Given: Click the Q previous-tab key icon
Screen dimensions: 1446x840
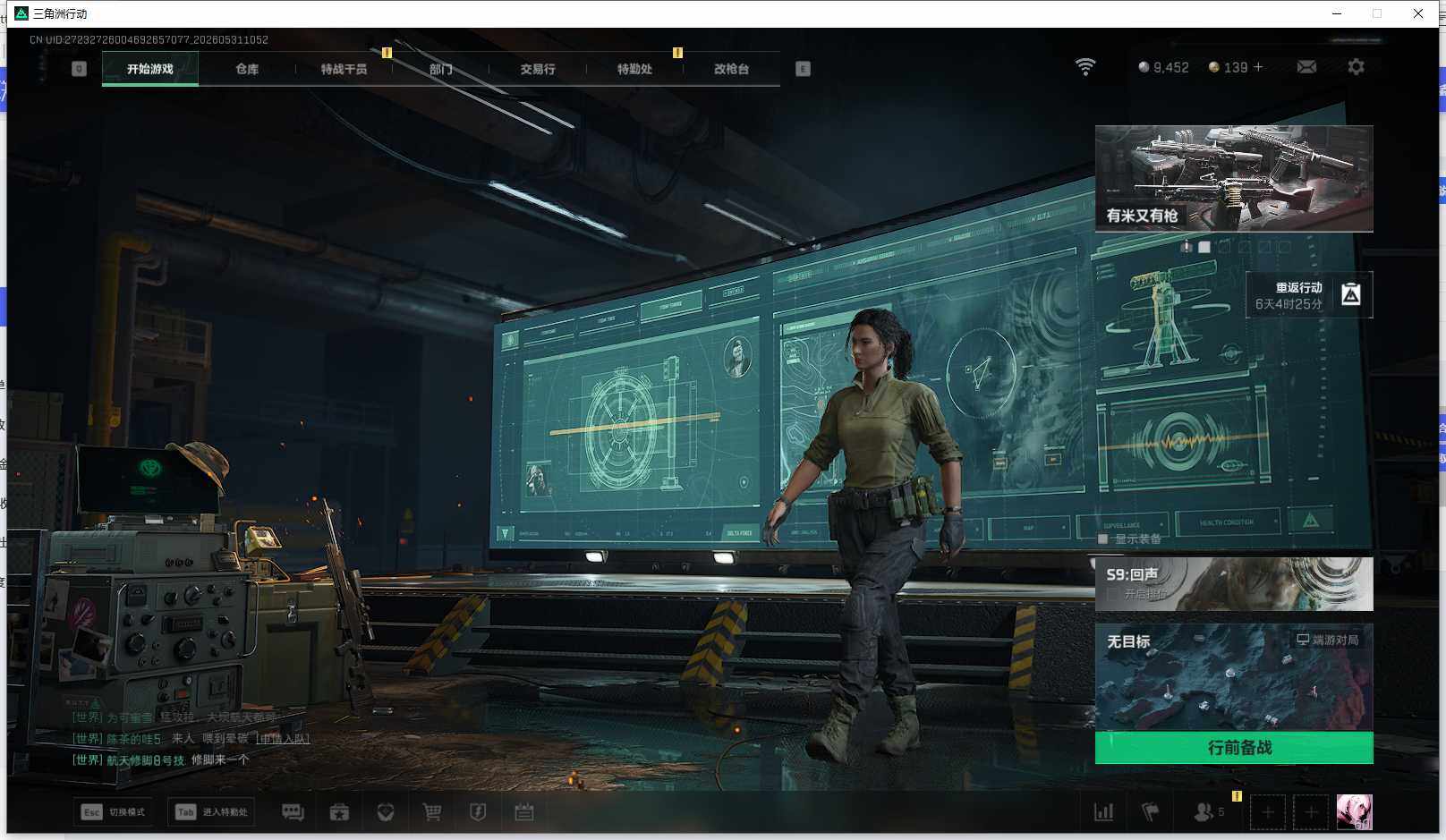Looking at the screenshot, I should [x=79, y=69].
